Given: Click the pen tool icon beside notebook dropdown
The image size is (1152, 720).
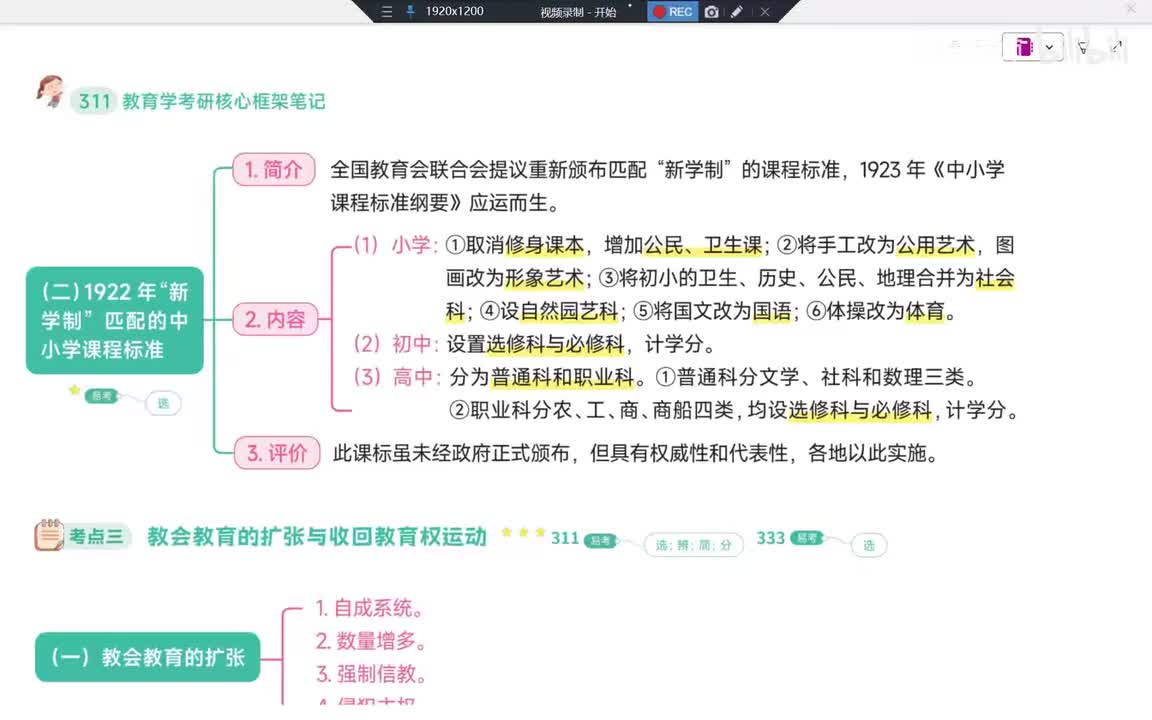Looking at the screenshot, I should pos(1083,48).
